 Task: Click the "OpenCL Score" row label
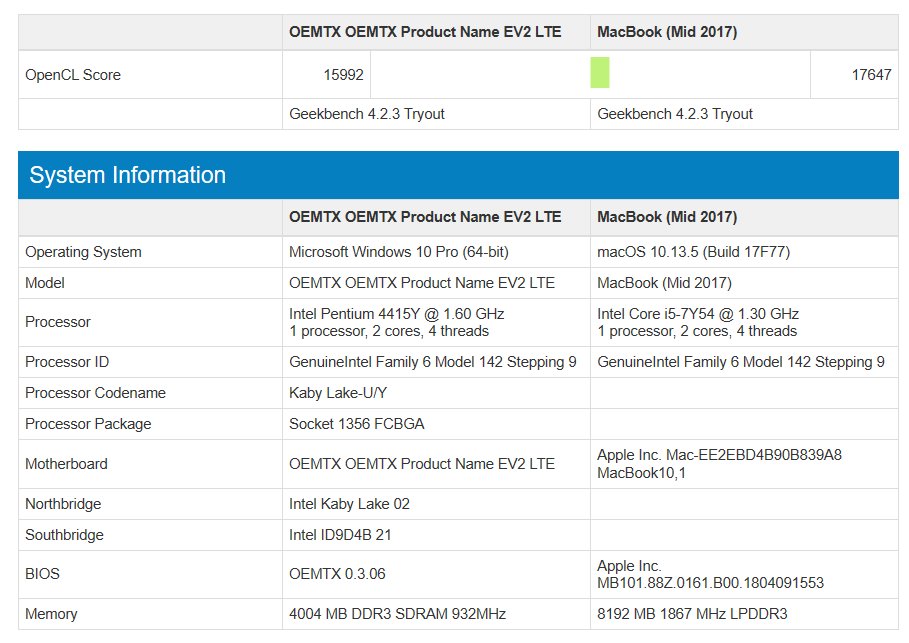point(73,75)
